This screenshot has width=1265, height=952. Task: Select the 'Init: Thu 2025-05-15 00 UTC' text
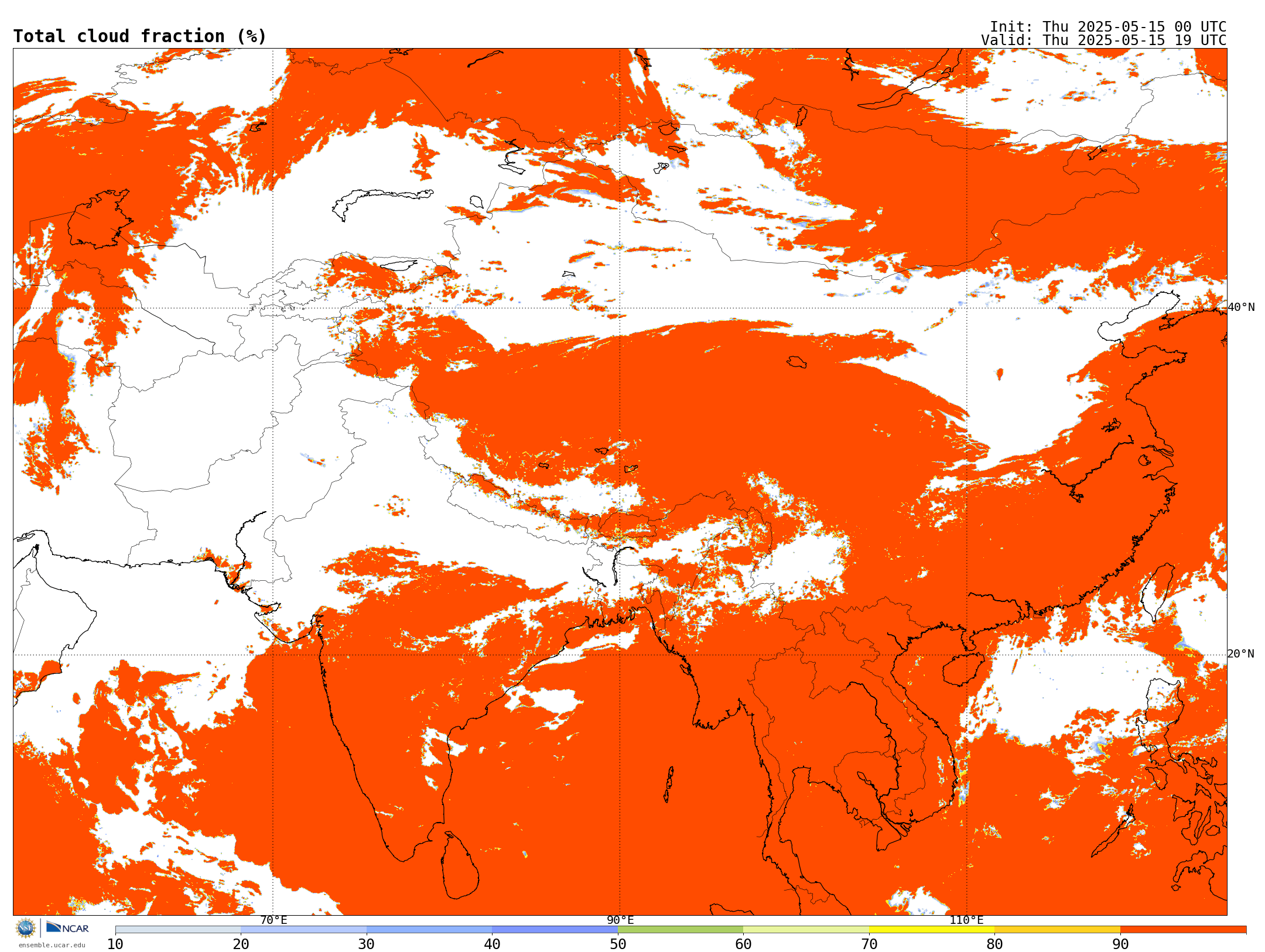pyautogui.click(x=1108, y=27)
